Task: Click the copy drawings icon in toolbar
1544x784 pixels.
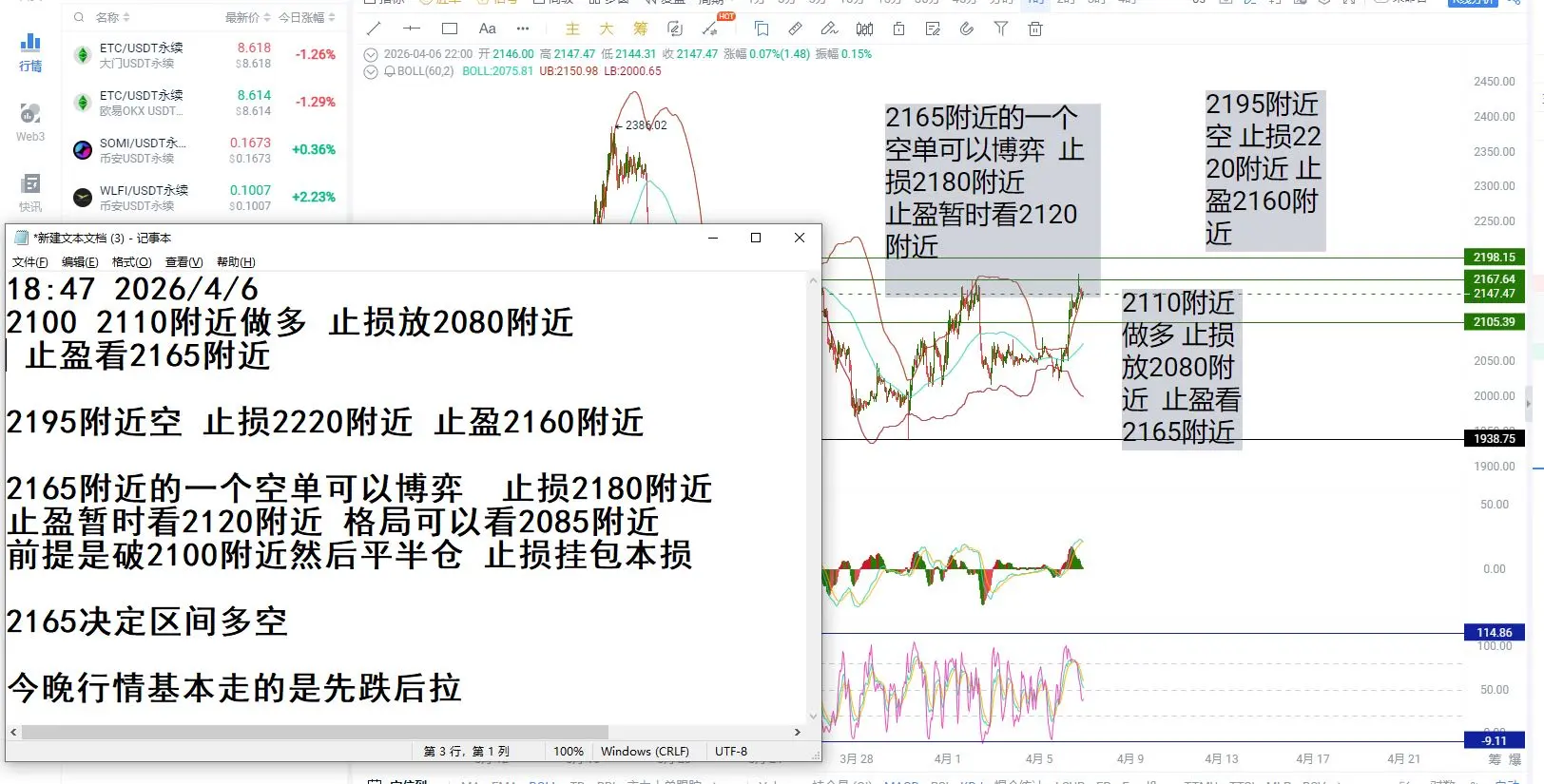Action: pos(762,29)
